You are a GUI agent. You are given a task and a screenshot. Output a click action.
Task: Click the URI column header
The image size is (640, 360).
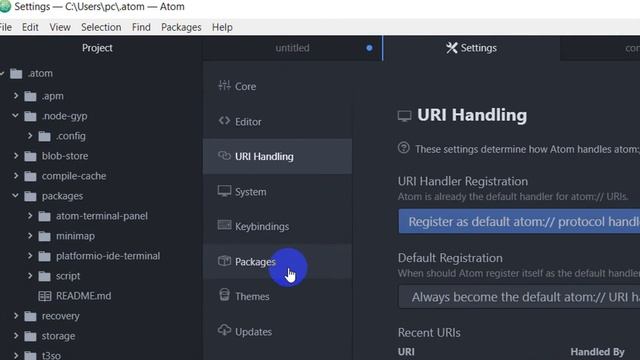click(x=406, y=351)
